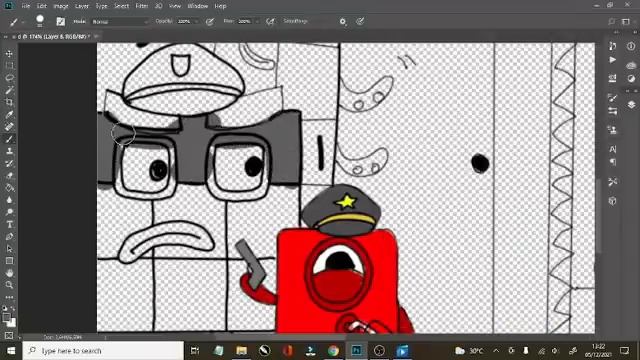Select the Lasso tool
Viewport: 640px width, 360px height.
[9, 78]
